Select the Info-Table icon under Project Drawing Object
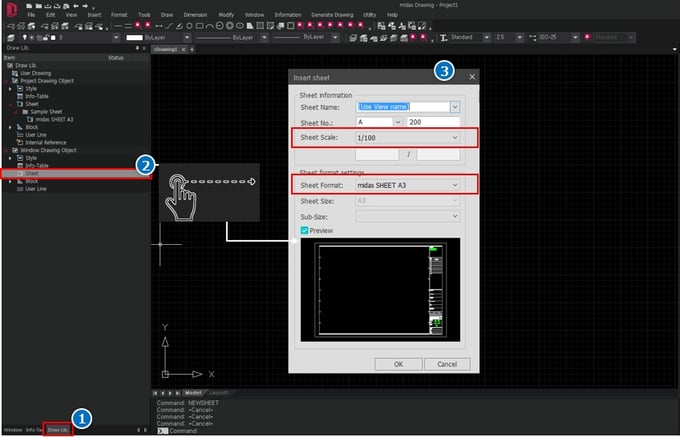The height and width of the screenshot is (437, 680). (x=19, y=95)
